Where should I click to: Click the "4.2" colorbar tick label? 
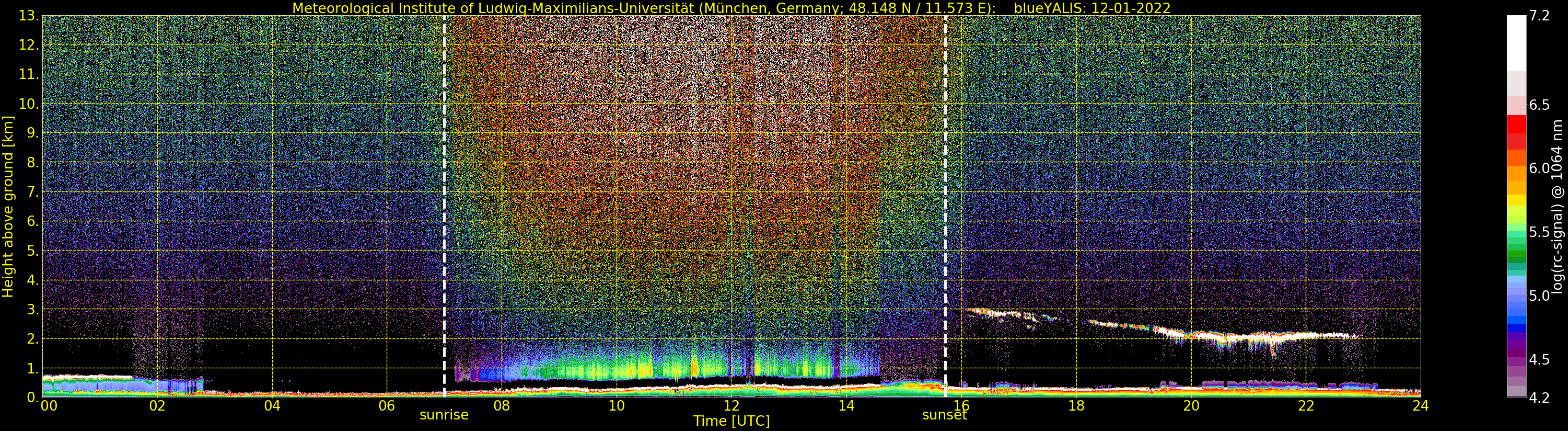pos(1539,398)
